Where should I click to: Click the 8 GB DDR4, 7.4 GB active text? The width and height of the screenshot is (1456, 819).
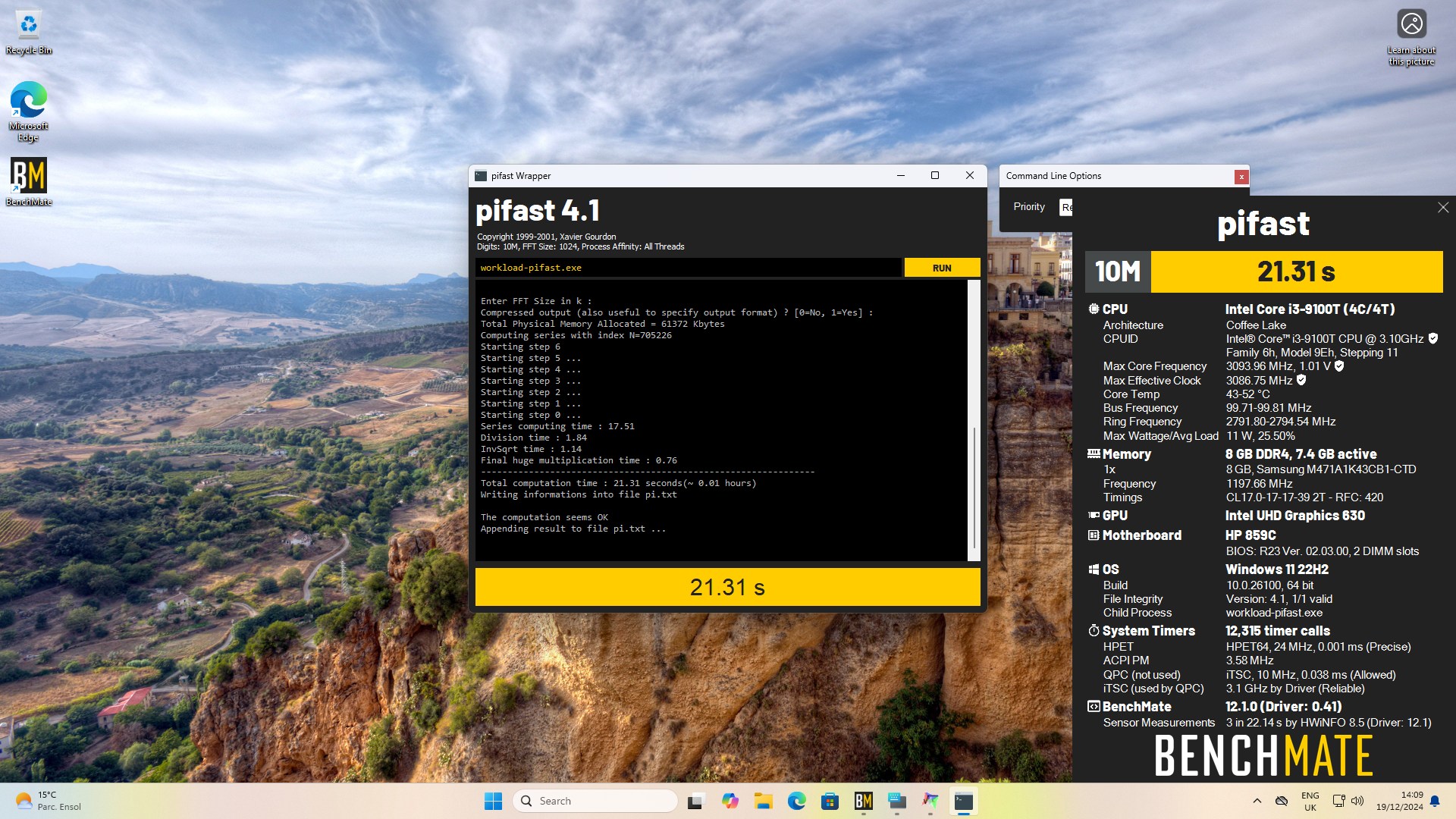(x=1301, y=453)
